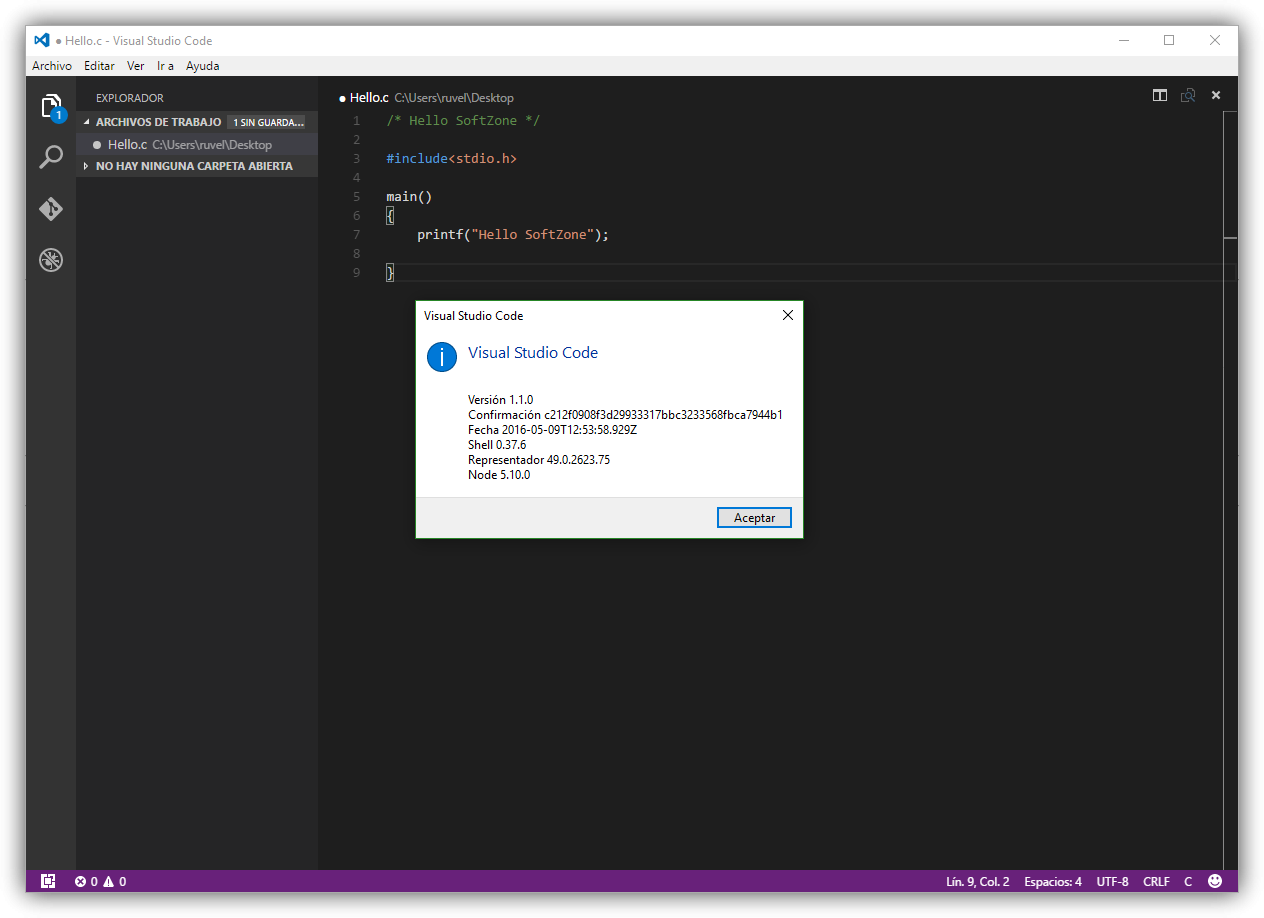Click the EXPLORADOR panel title
1264x918 pixels.
pos(130,98)
